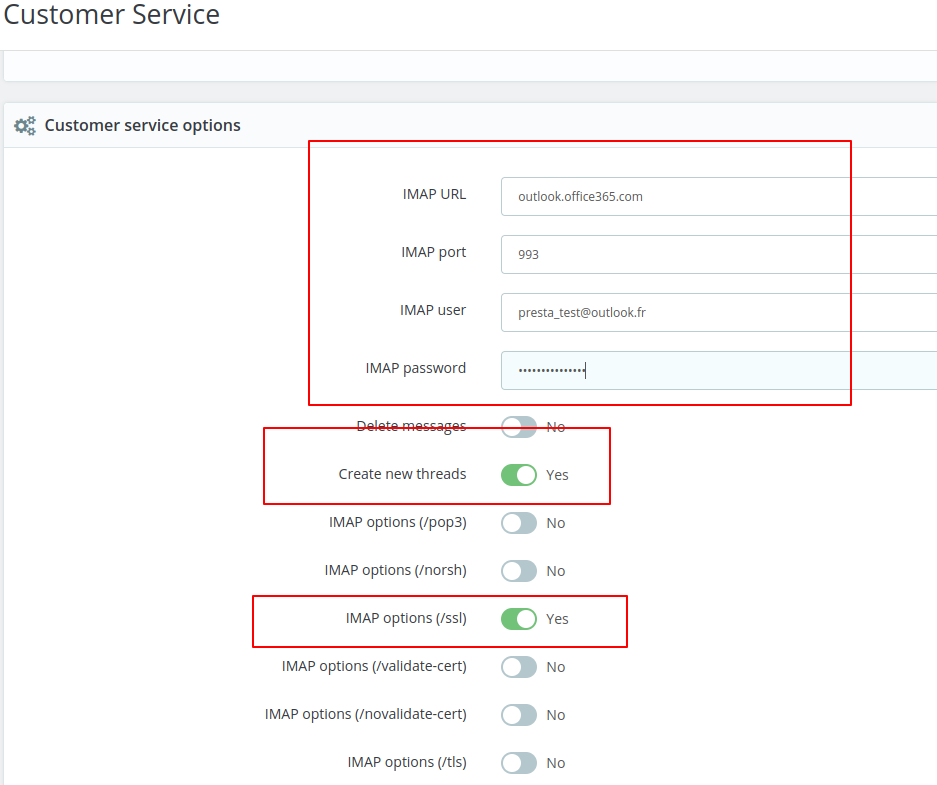Click the Customer Service page title
The width and height of the screenshot is (937, 785).
[x=111, y=15]
